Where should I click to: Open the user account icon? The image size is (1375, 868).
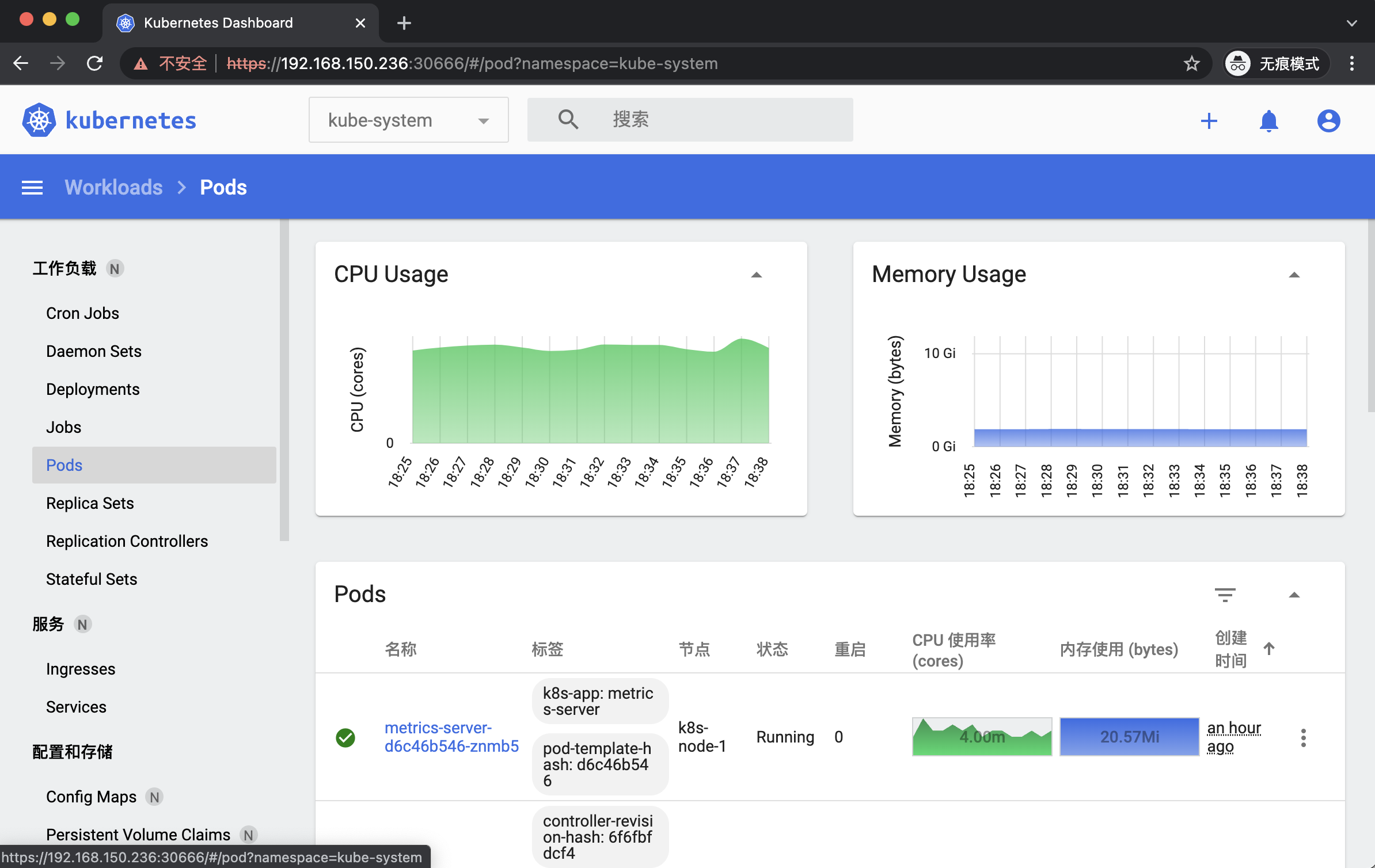[1329, 121]
